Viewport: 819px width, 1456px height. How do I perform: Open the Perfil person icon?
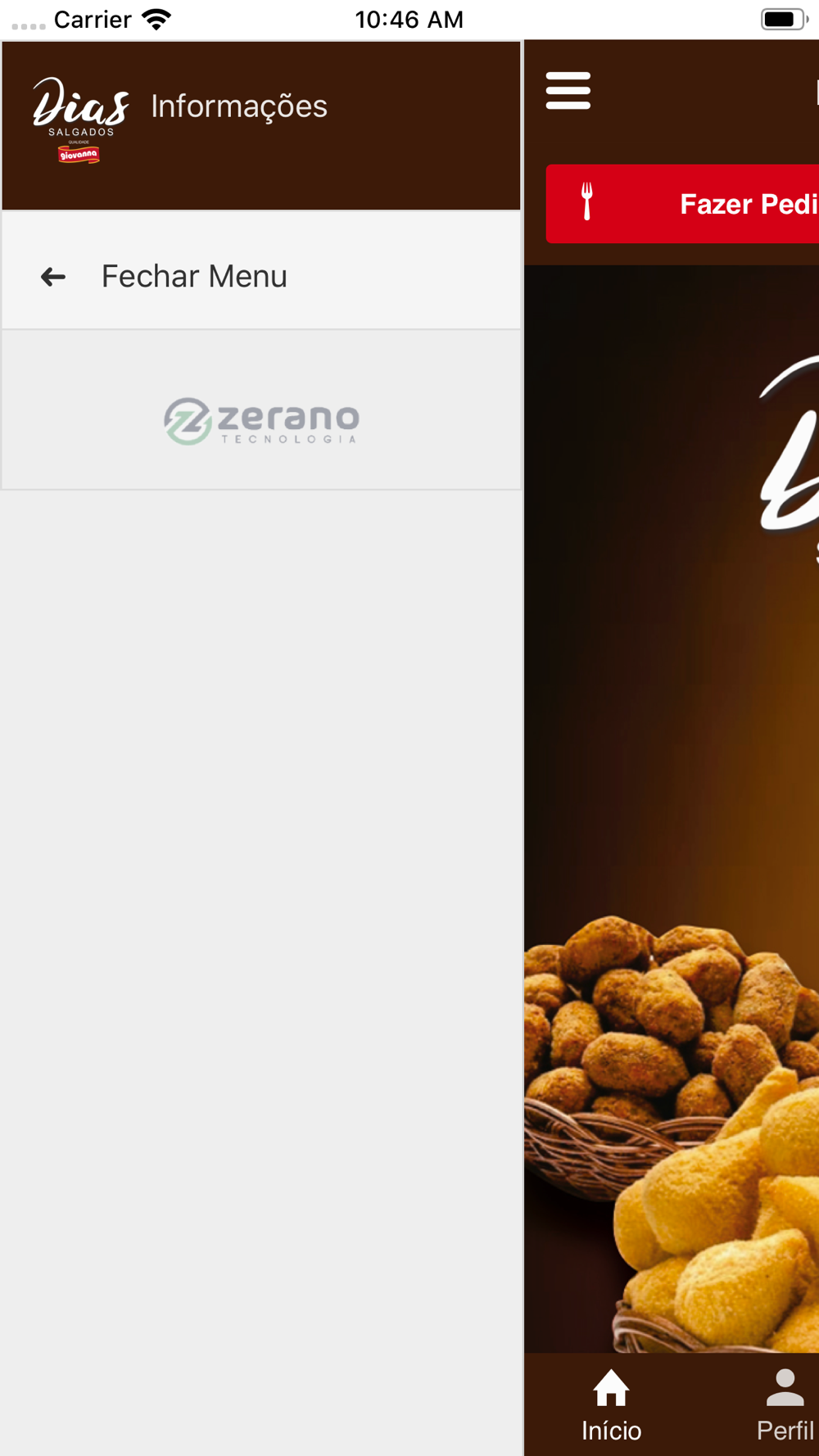(x=785, y=1387)
